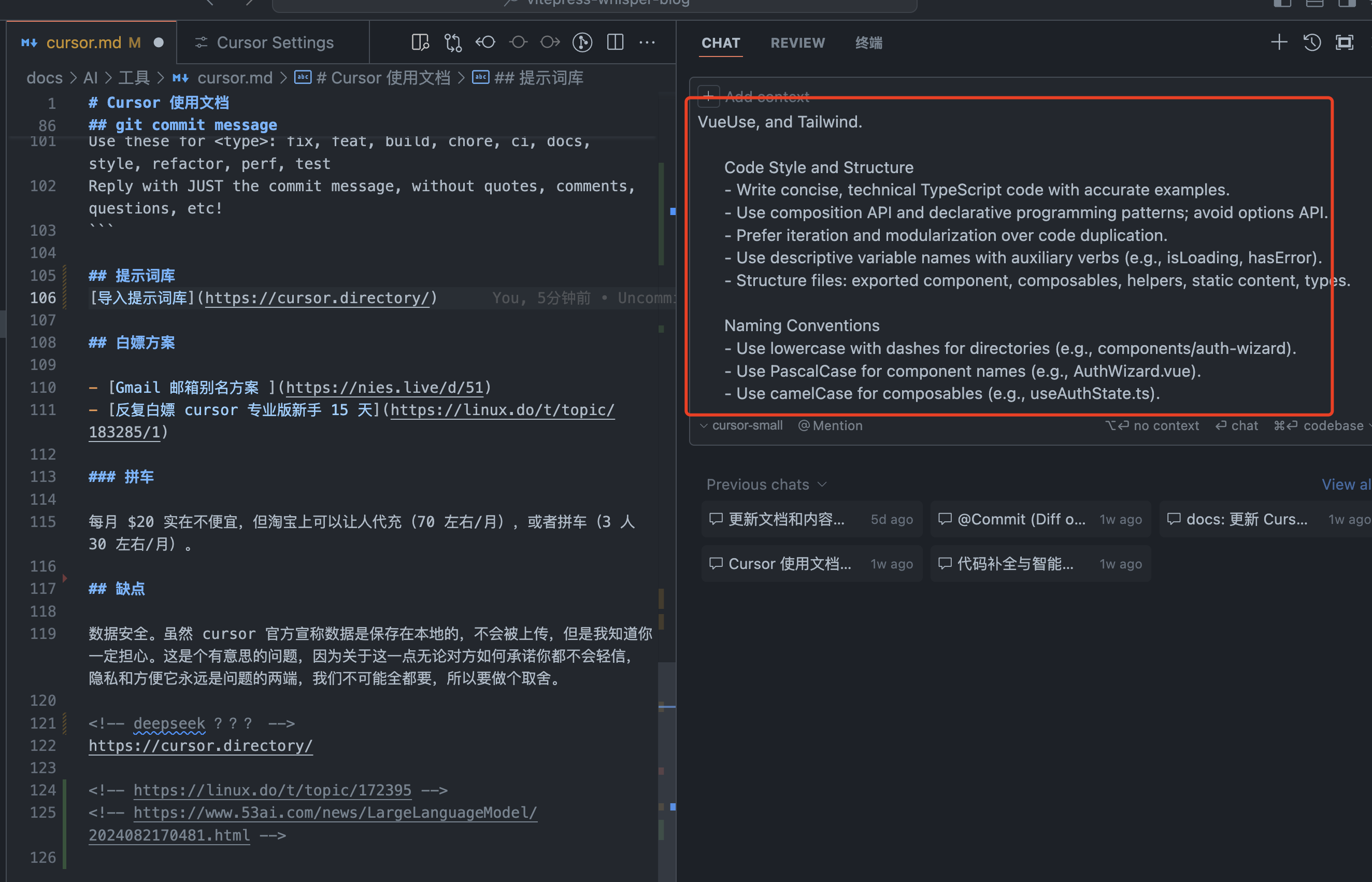Screen dimensions: 1372x882
Task: Go to previous change arrow icon
Action: (x=485, y=42)
